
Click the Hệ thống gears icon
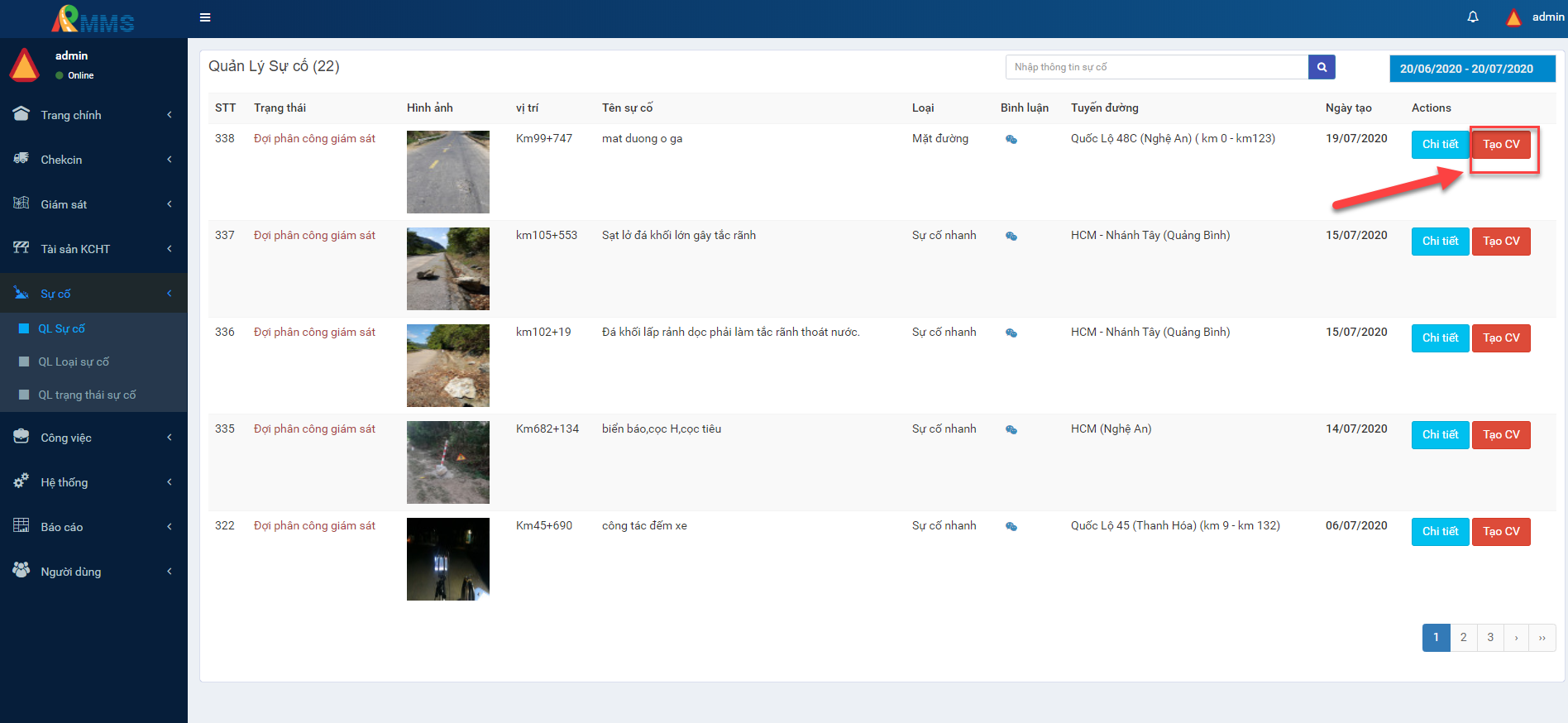pyautogui.click(x=22, y=481)
